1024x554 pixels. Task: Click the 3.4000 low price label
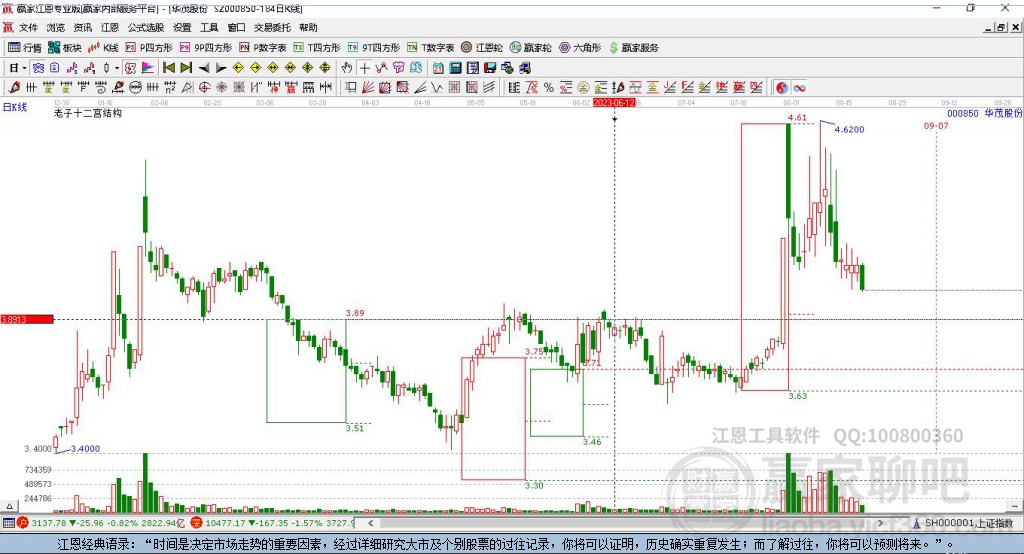86,448
